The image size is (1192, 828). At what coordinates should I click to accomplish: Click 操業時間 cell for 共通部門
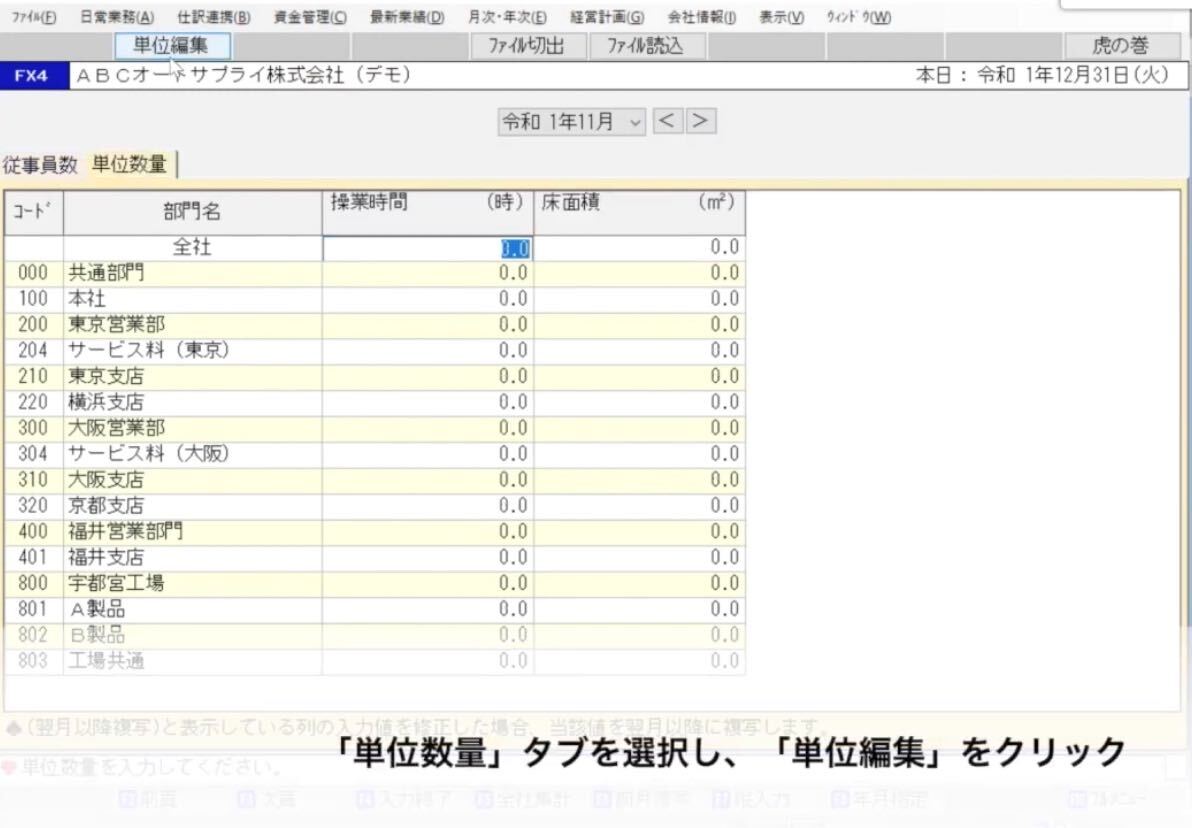coord(428,274)
